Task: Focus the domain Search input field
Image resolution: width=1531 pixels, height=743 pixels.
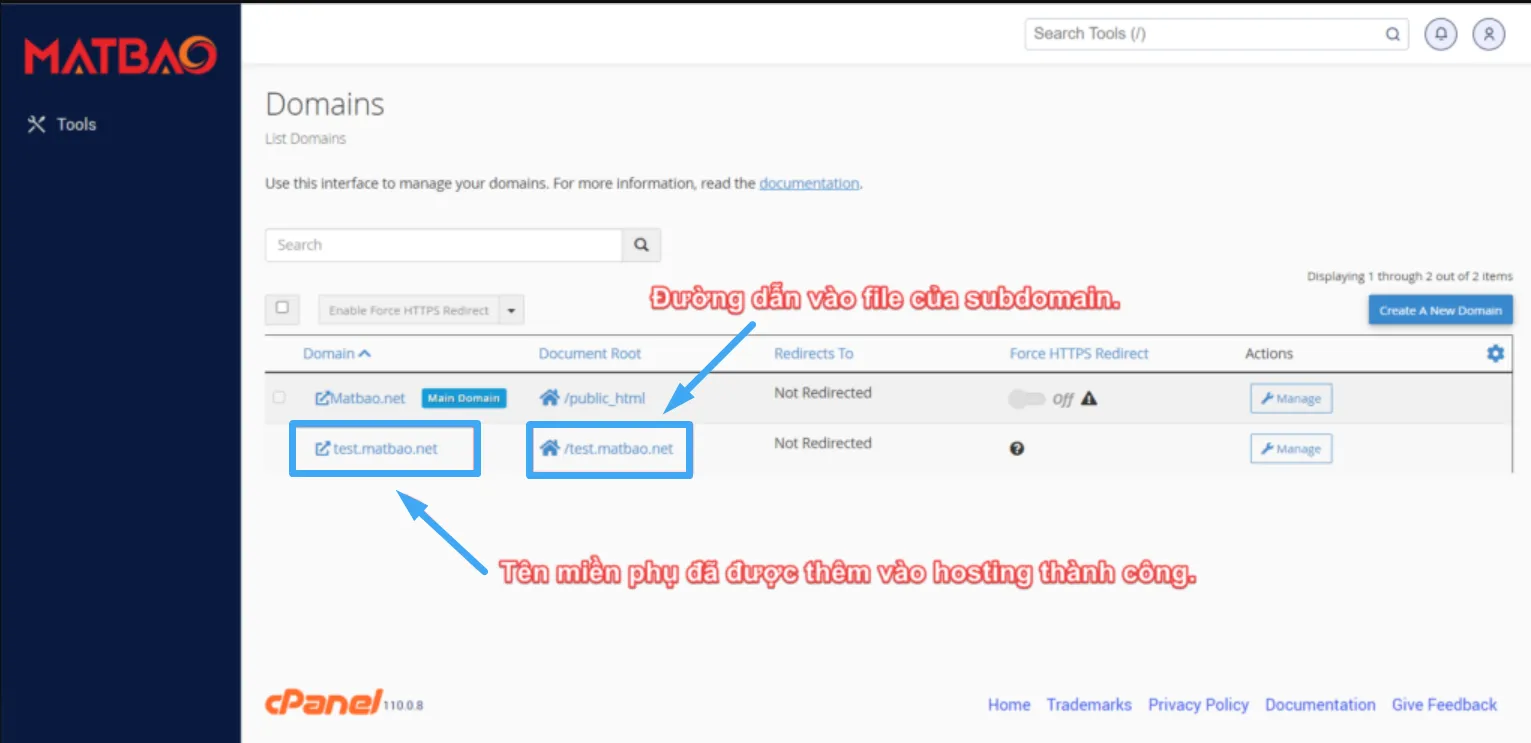Action: (x=444, y=245)
